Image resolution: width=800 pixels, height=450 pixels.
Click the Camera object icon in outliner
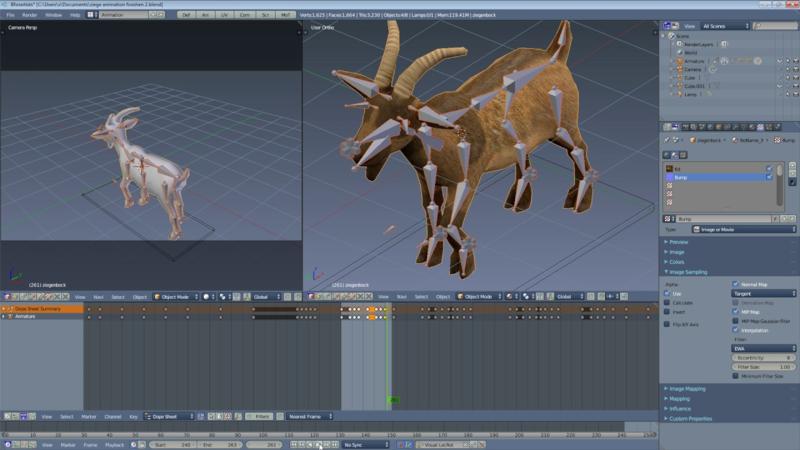coord(678,70)
